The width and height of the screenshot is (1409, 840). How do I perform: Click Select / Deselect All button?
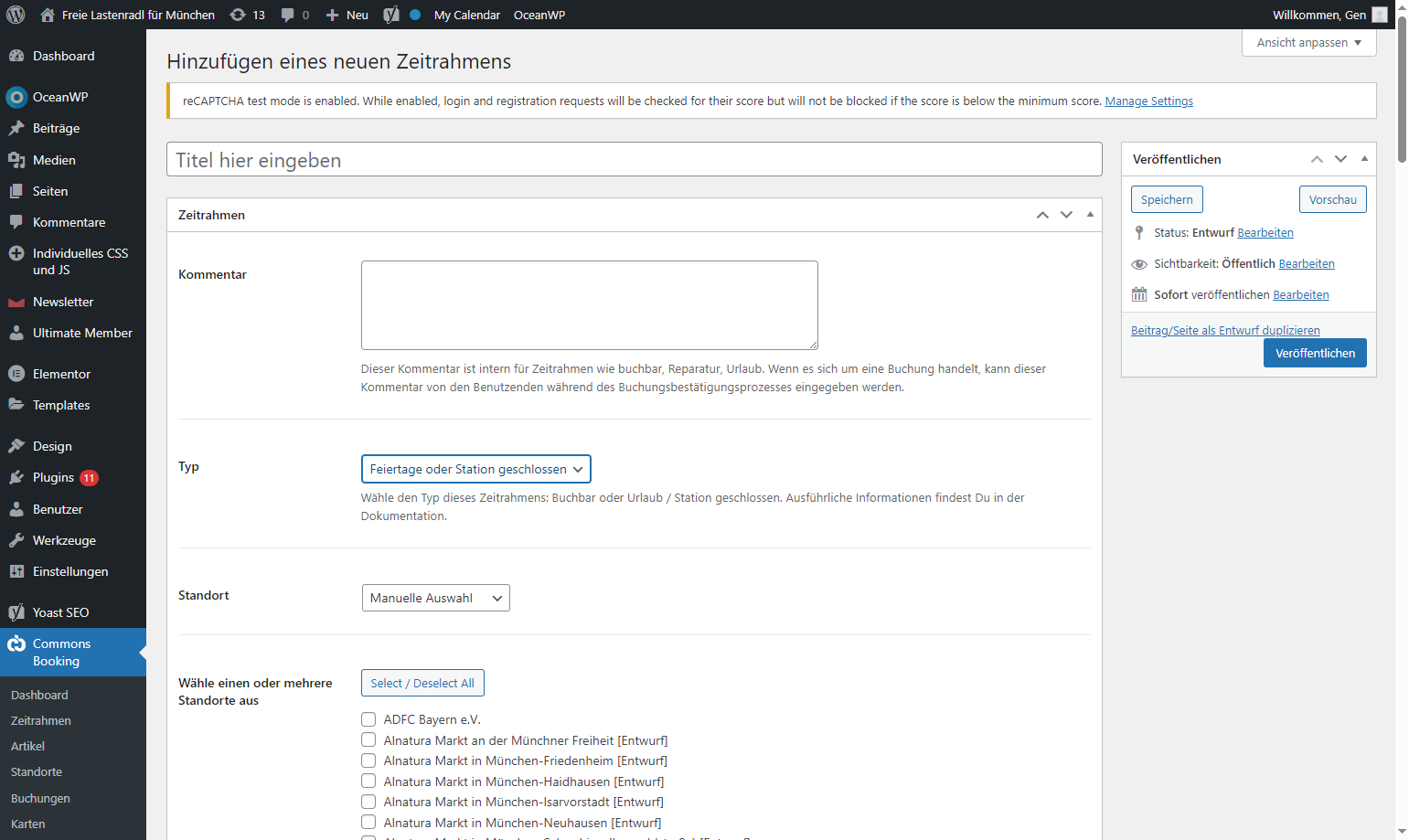[422, 683]
